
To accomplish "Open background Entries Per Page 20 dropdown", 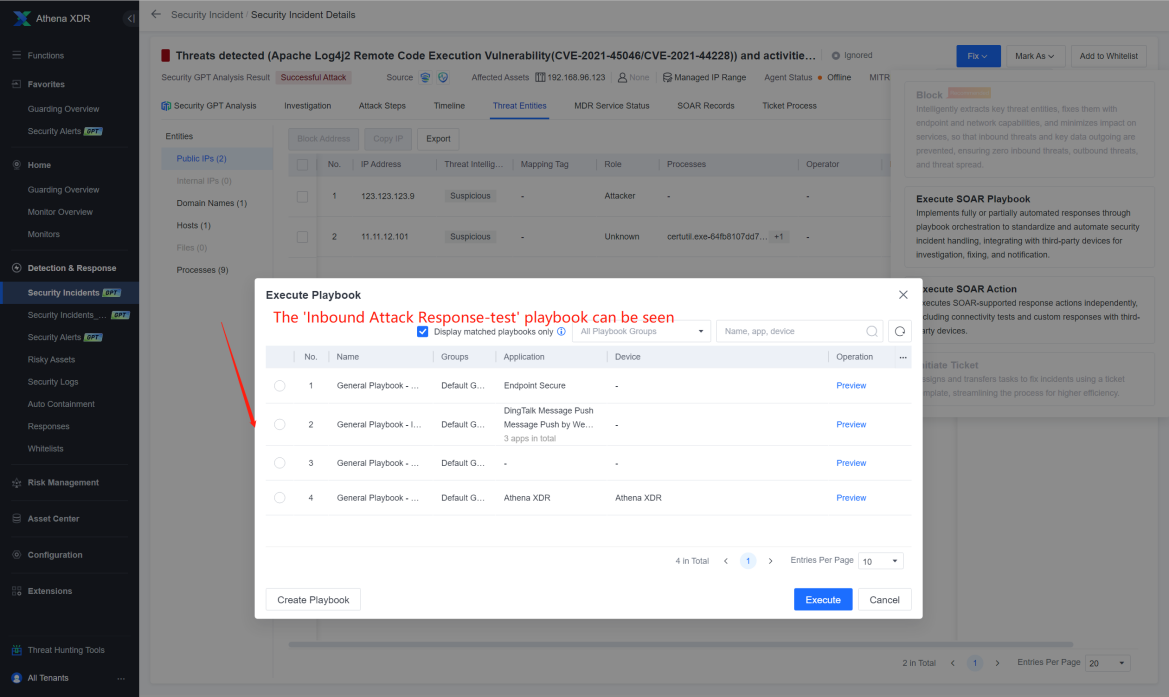I will click(x=1108, y=663).
